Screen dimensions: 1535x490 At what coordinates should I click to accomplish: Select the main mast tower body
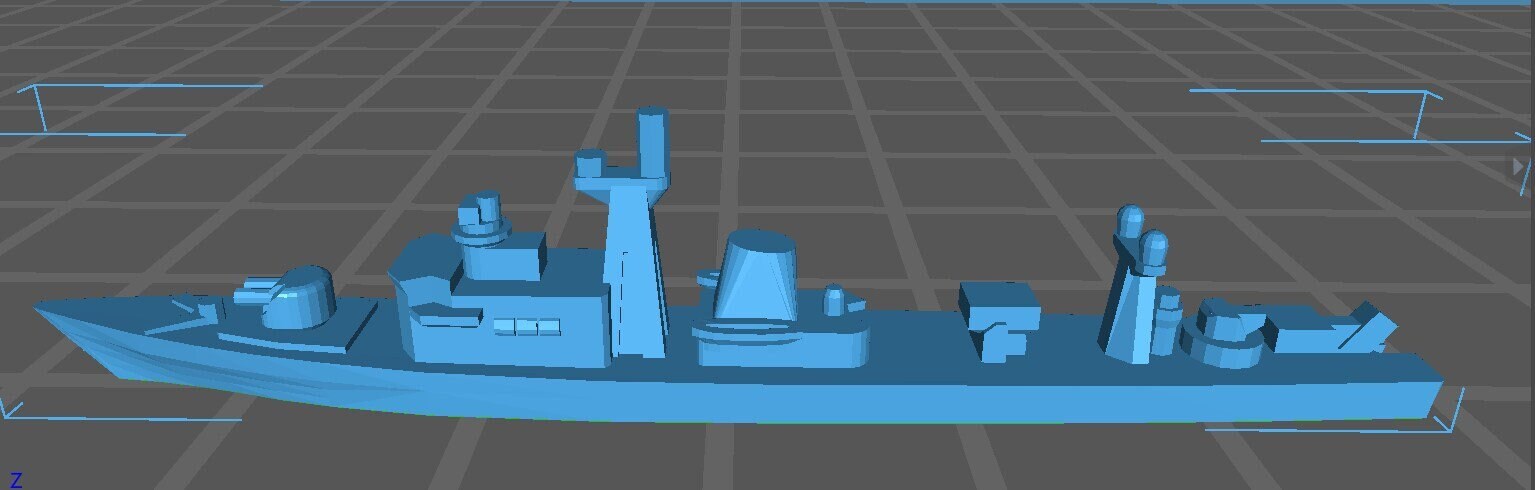634,270
